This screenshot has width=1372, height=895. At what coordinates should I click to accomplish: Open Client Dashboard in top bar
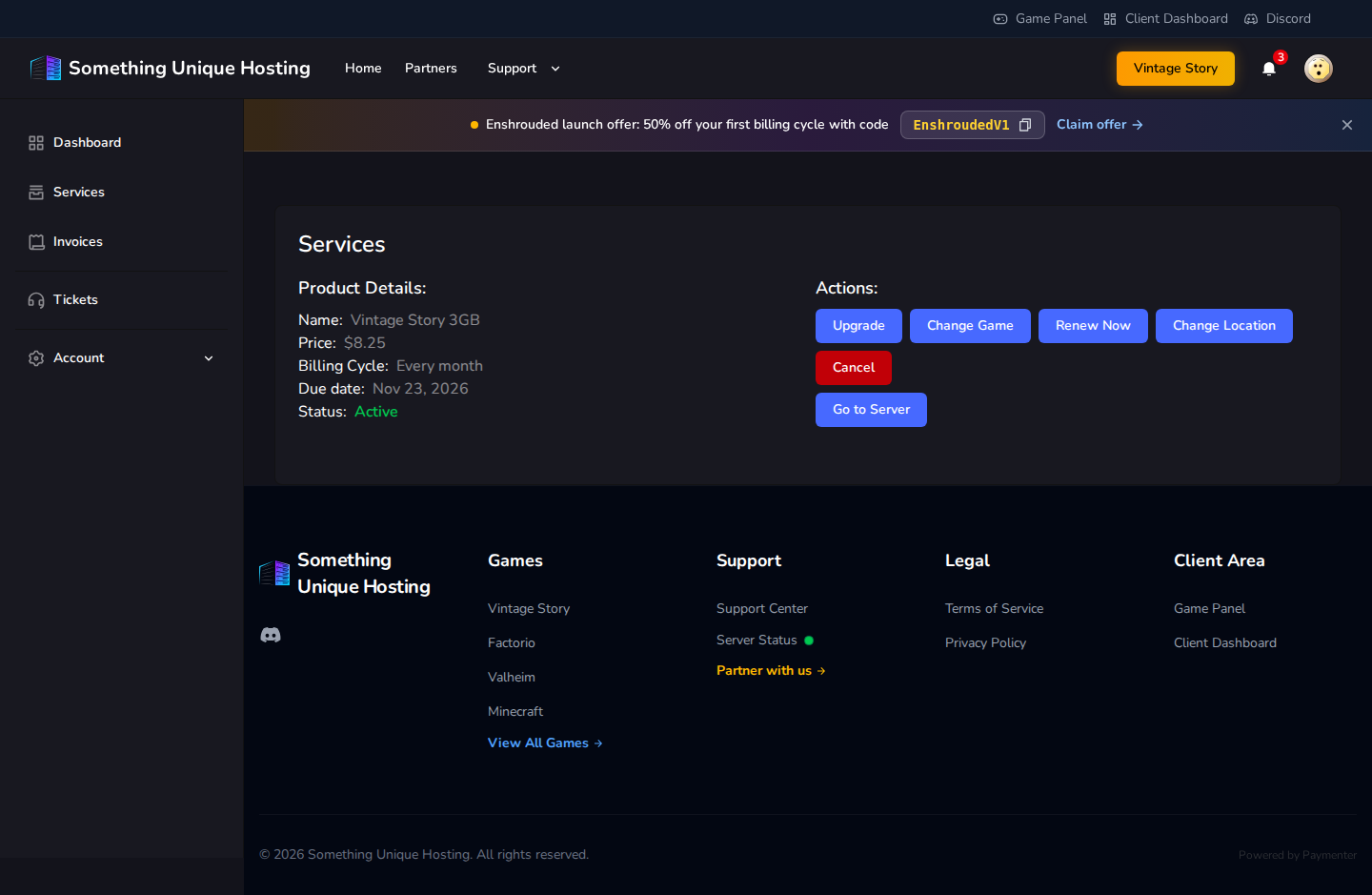click(x=1166, y=18)
